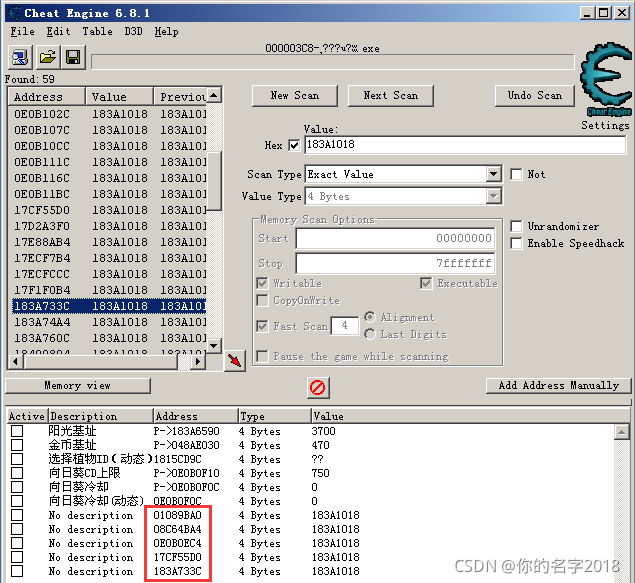Viewport: 635px width, 583px height.
Task: Toggle the Executable checkbox
Action: pyautogui.click(x=426, y=283)
